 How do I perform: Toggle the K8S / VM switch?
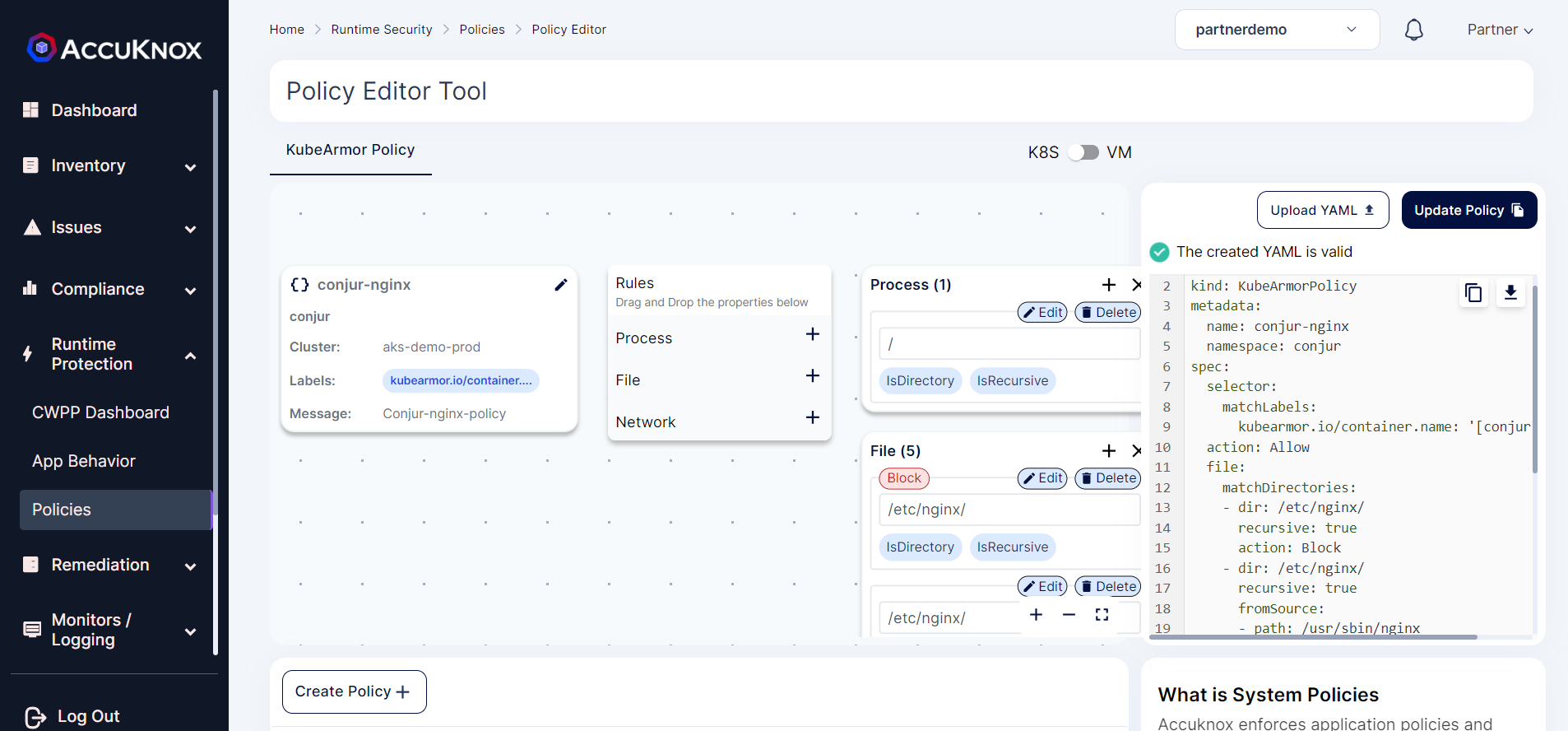point(1083,152)
